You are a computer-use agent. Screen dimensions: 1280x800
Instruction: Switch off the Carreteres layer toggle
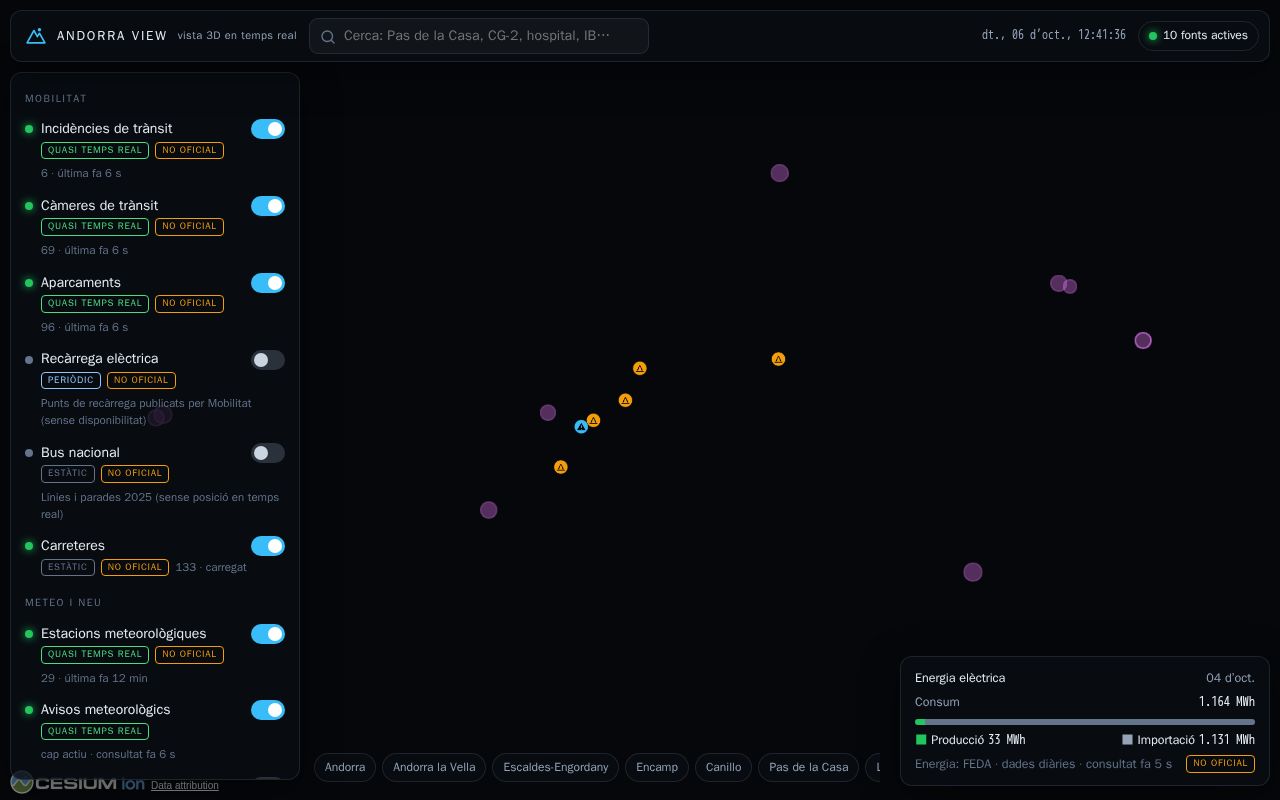268,546
